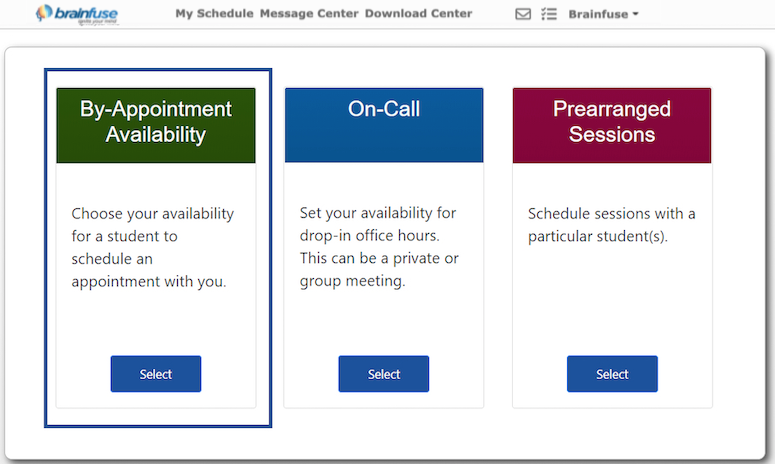The image size is (775, 464).
Task: Click the Brainfuse logo
Action: click(x=76, y=14)
